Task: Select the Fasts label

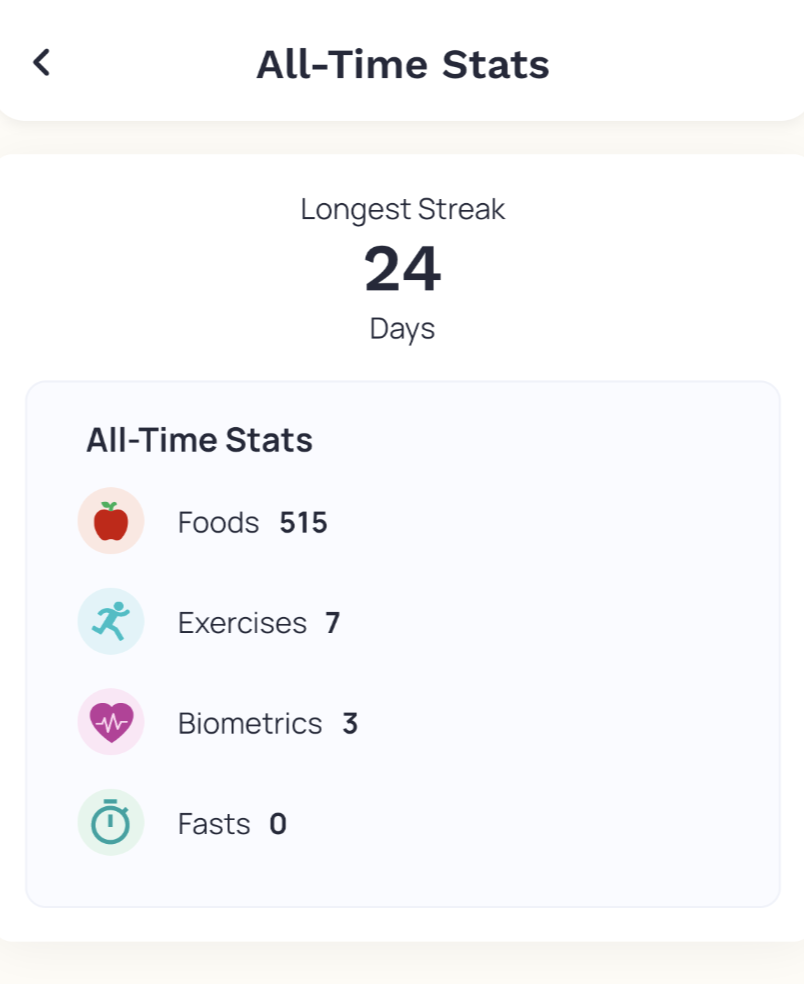Action: coord(214,823)
